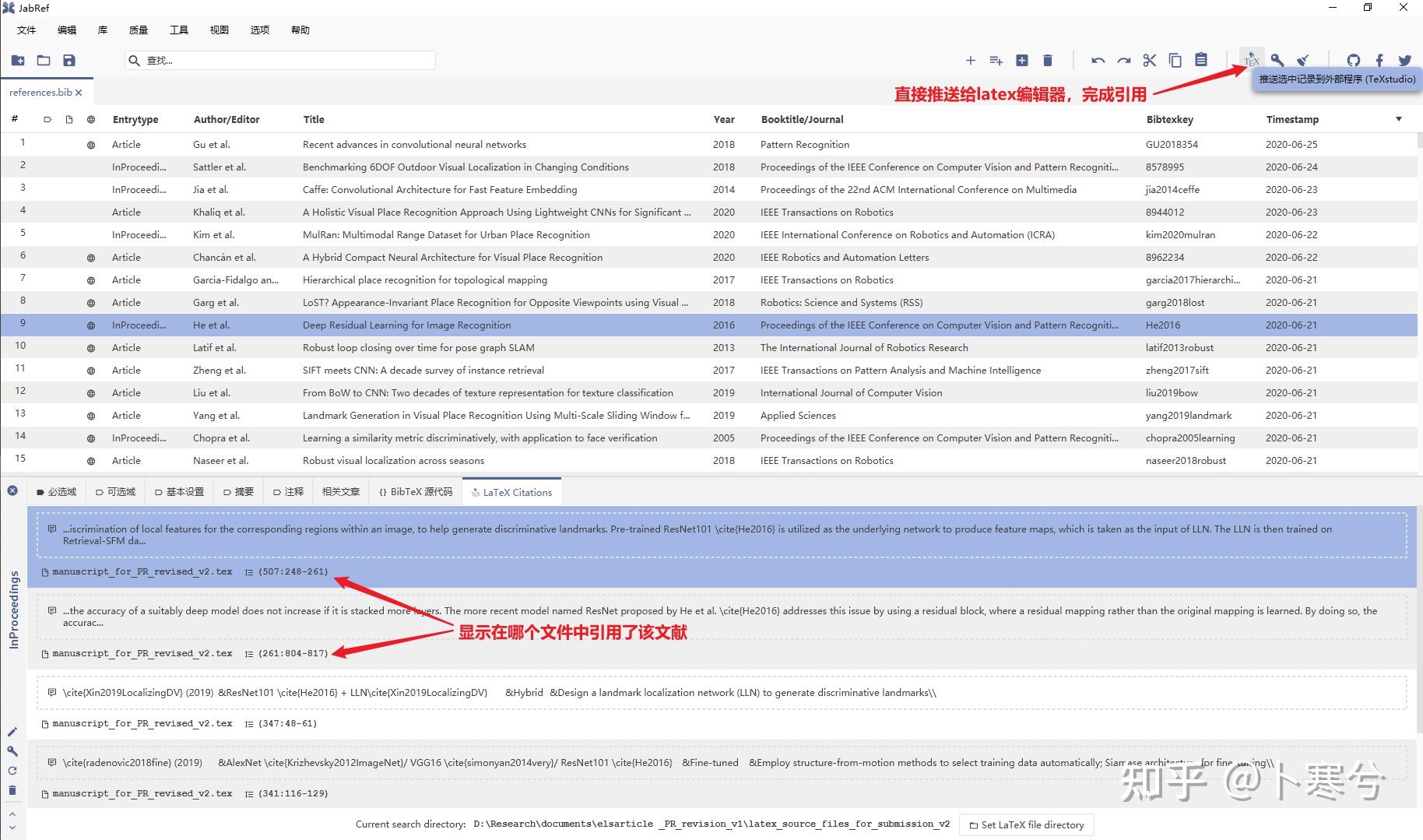Save the library with the disk icon
Image resolution: width=1423 pixels, height=840 pixels.
coord(69,60)
